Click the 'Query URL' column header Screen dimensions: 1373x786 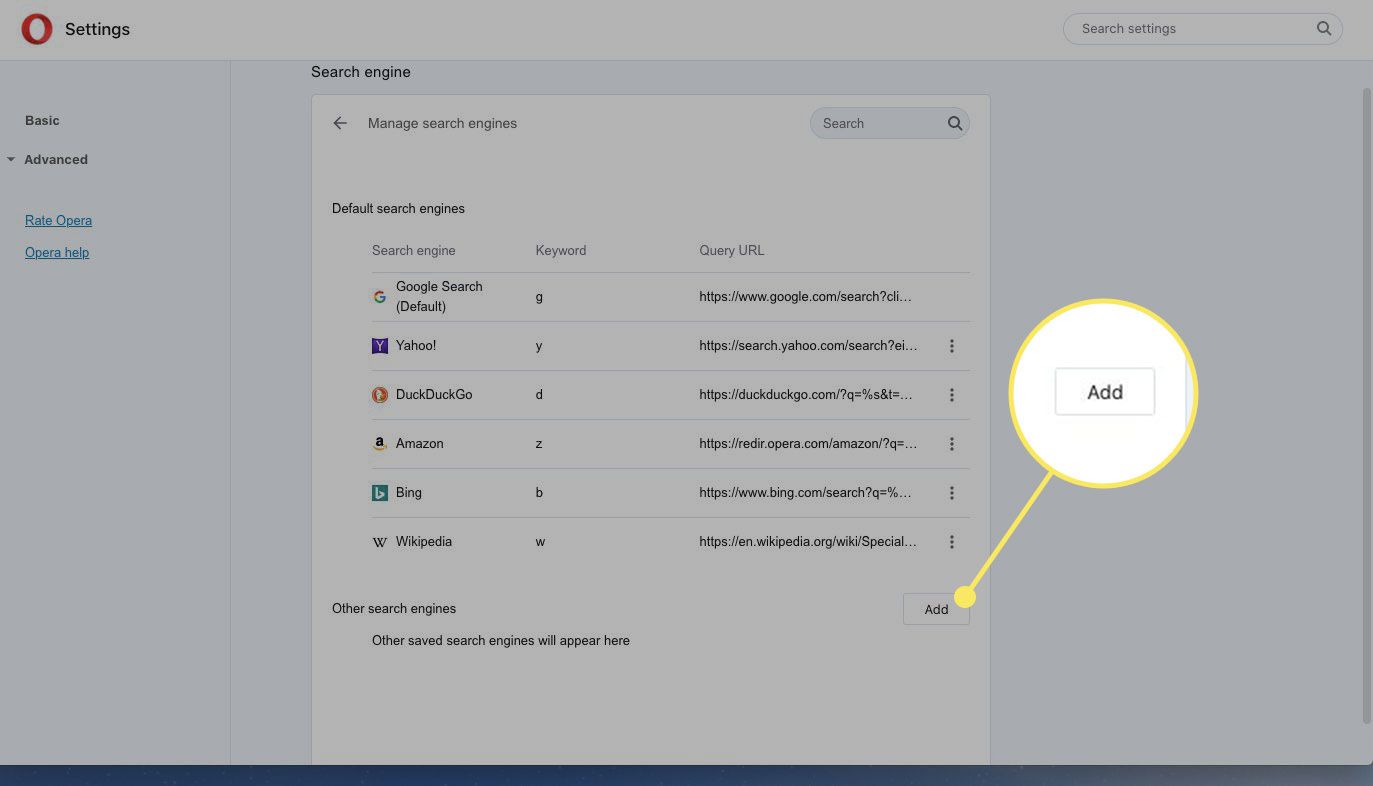tap(731, 250)
